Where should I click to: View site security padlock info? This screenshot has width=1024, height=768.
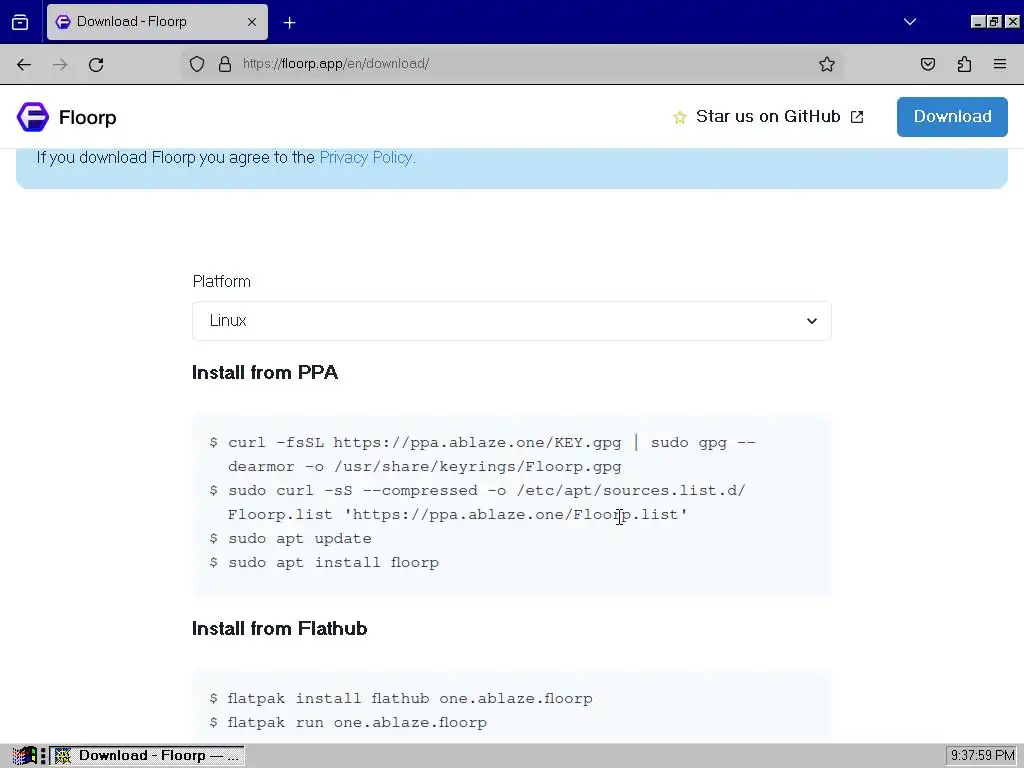click(225, 64)
